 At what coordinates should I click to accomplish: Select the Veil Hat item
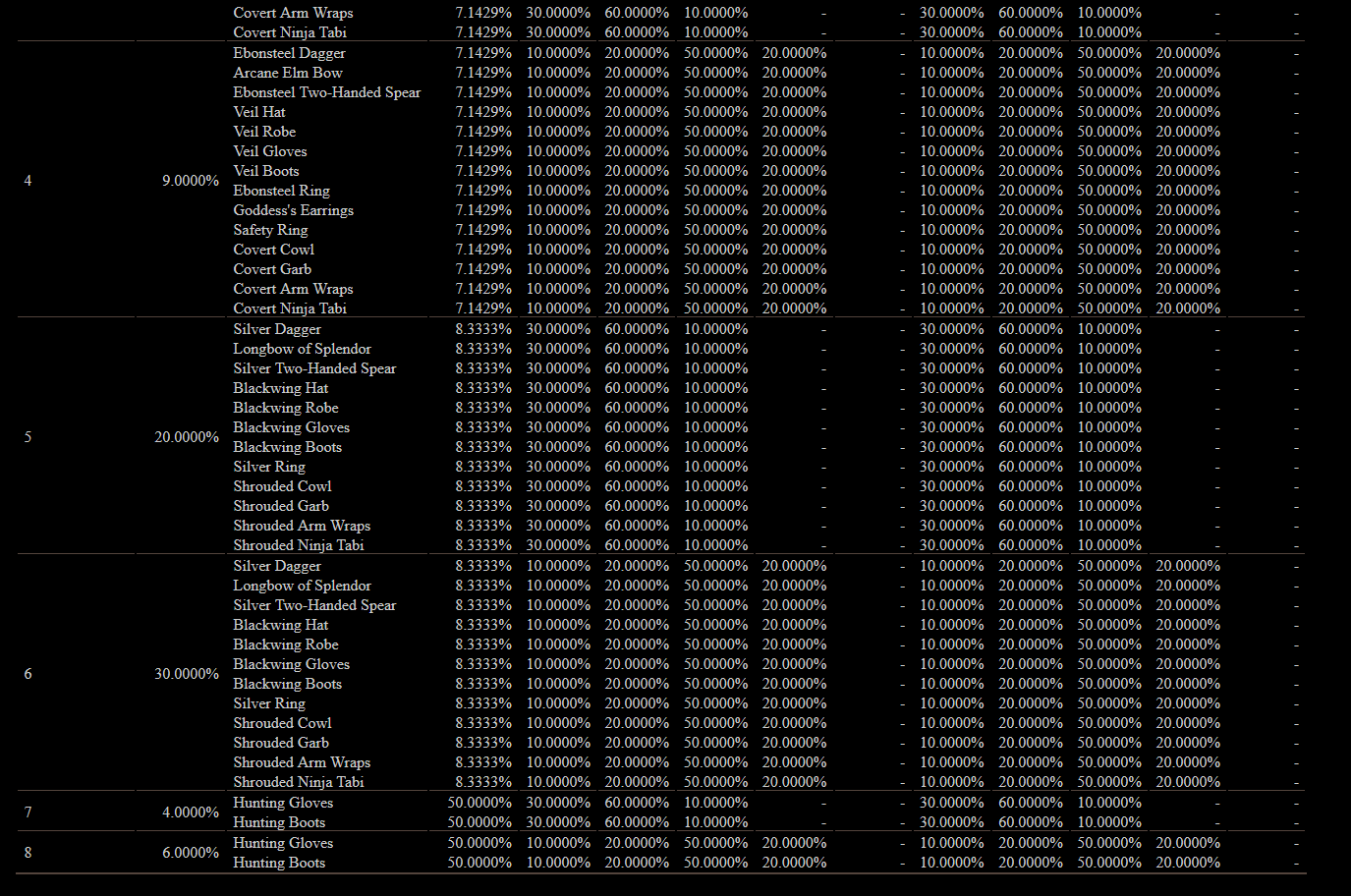coord(259,112)
